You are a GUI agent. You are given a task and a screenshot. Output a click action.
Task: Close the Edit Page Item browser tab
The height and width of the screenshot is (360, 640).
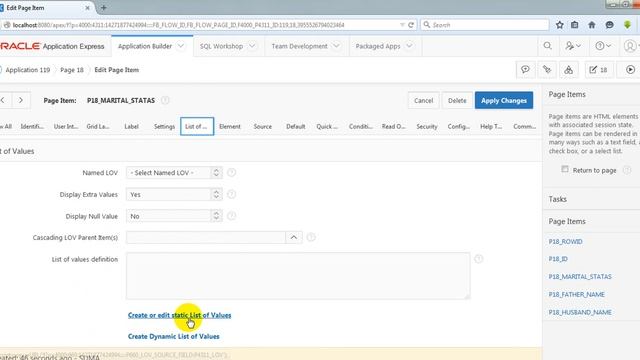87,8
